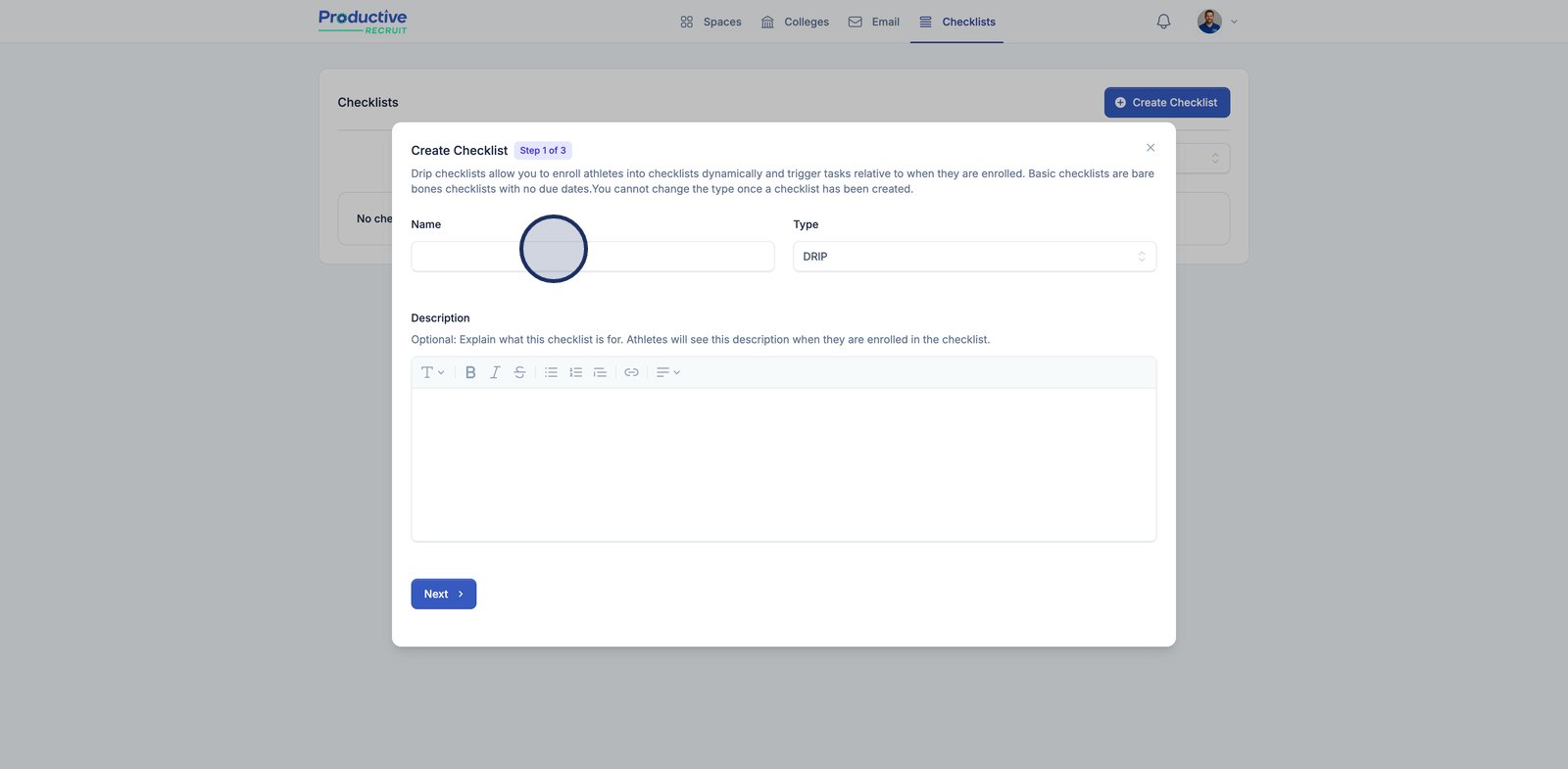Open the partly hidden select behind the dialog
The width and height of the screenshot is (1568, 769).
(x=1203, y=159)
